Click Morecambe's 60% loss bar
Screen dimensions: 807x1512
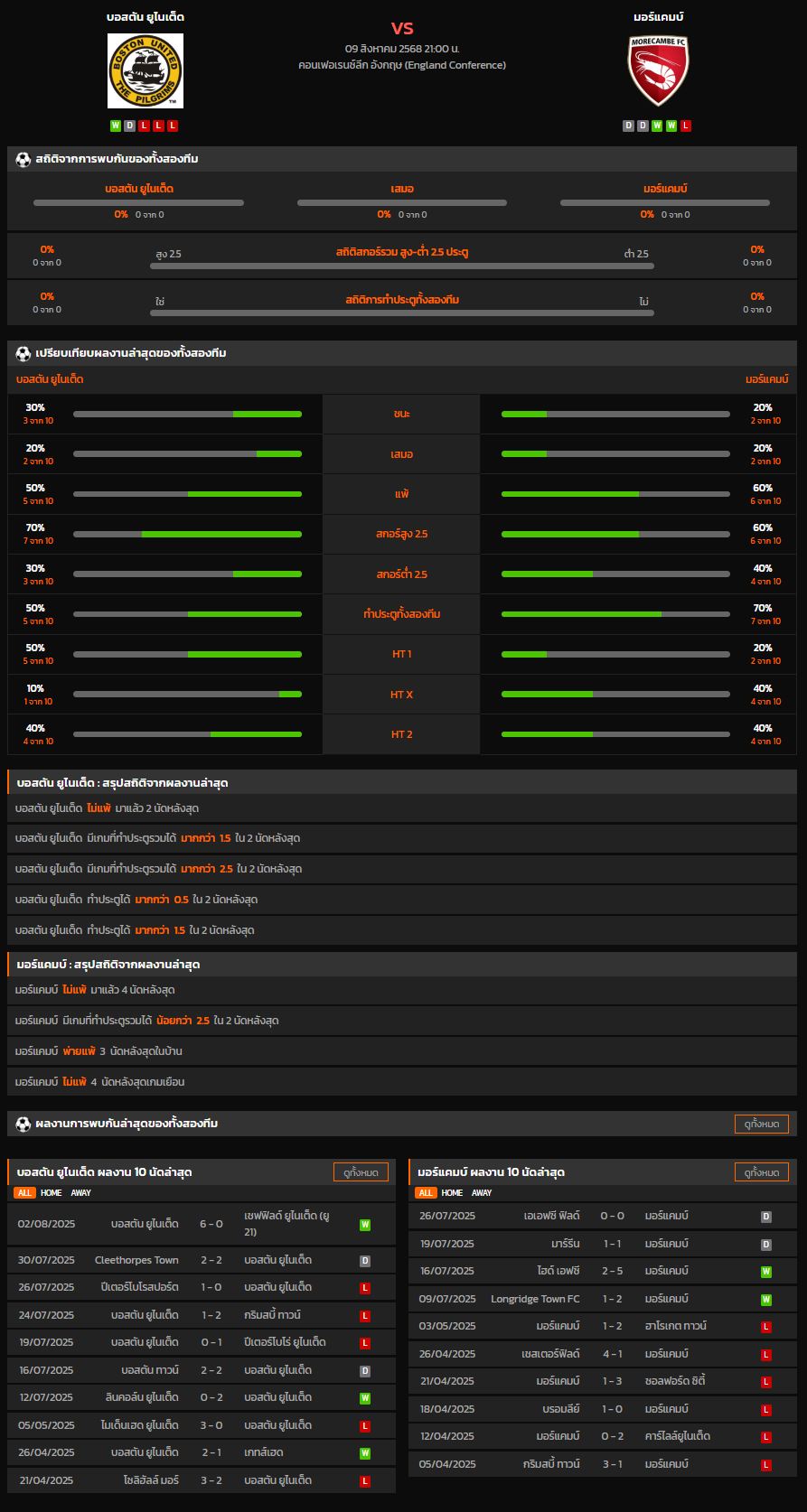(x=615, y=494)
